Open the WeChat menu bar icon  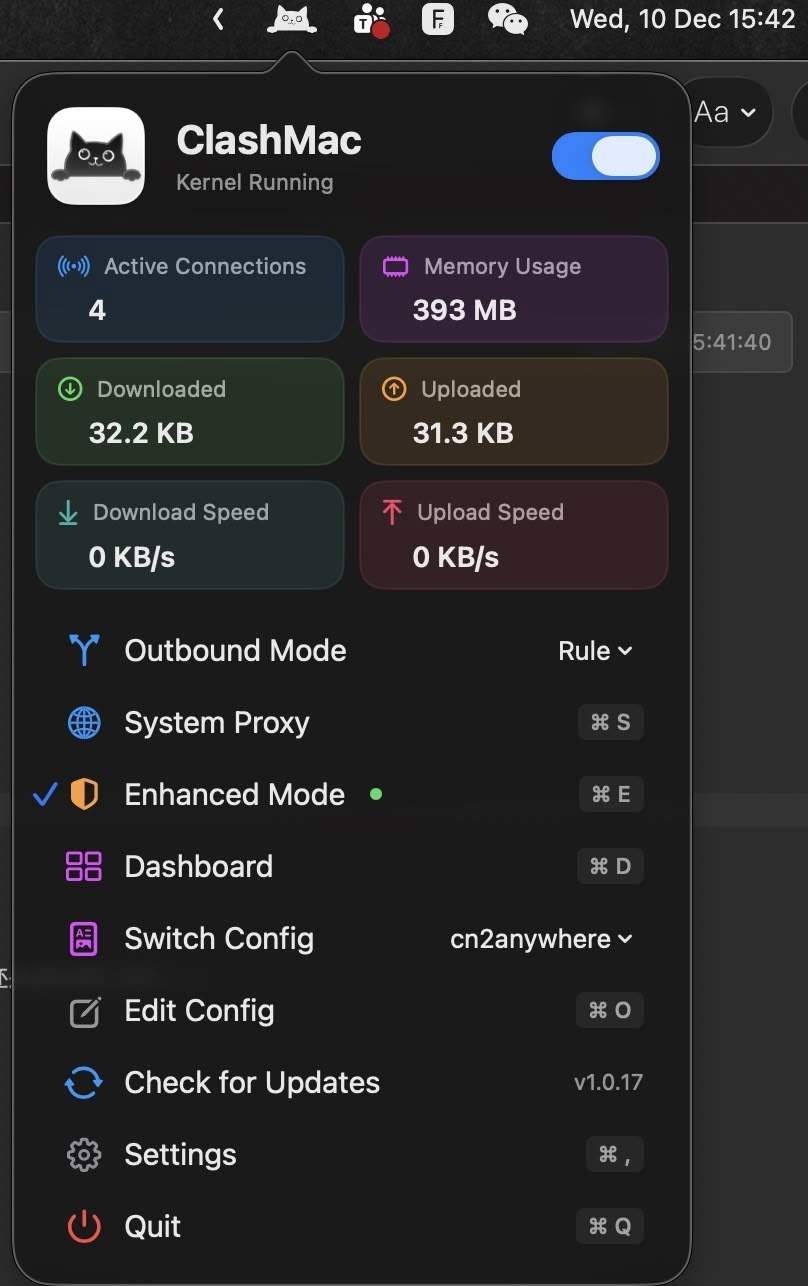point(507,19)
